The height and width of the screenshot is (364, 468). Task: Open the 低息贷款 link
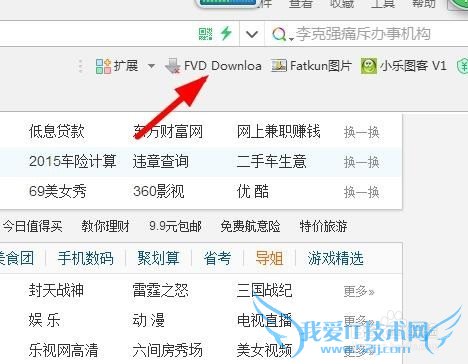[57, 131]
